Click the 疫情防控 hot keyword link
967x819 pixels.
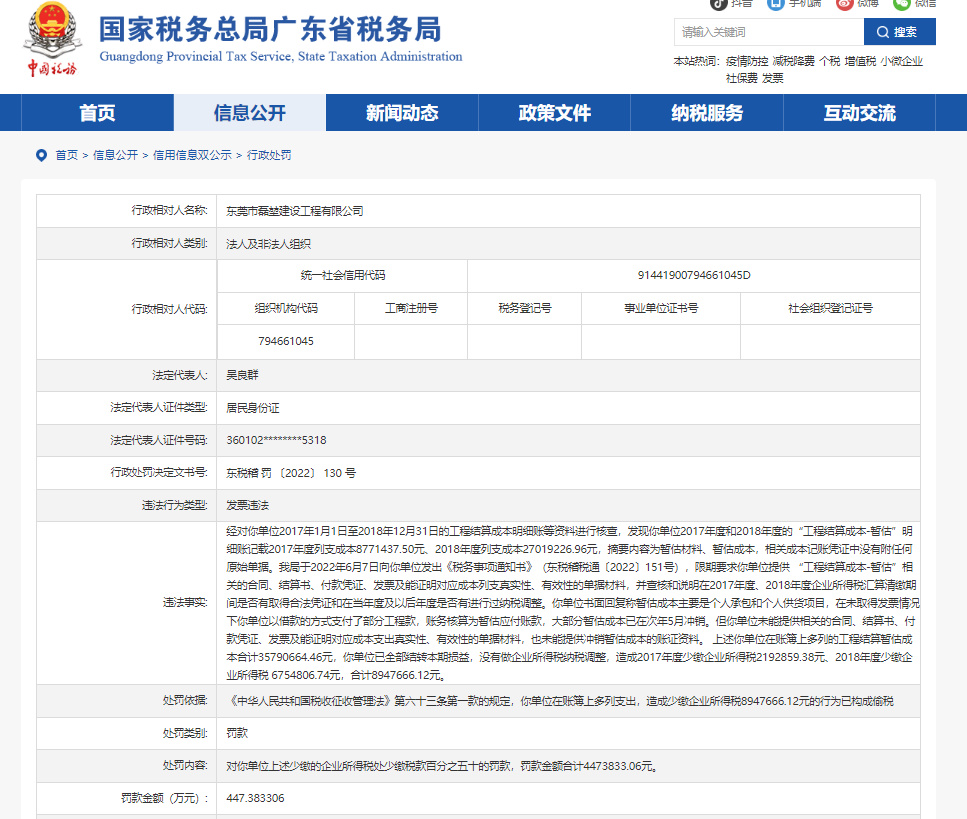click(747, 62)
